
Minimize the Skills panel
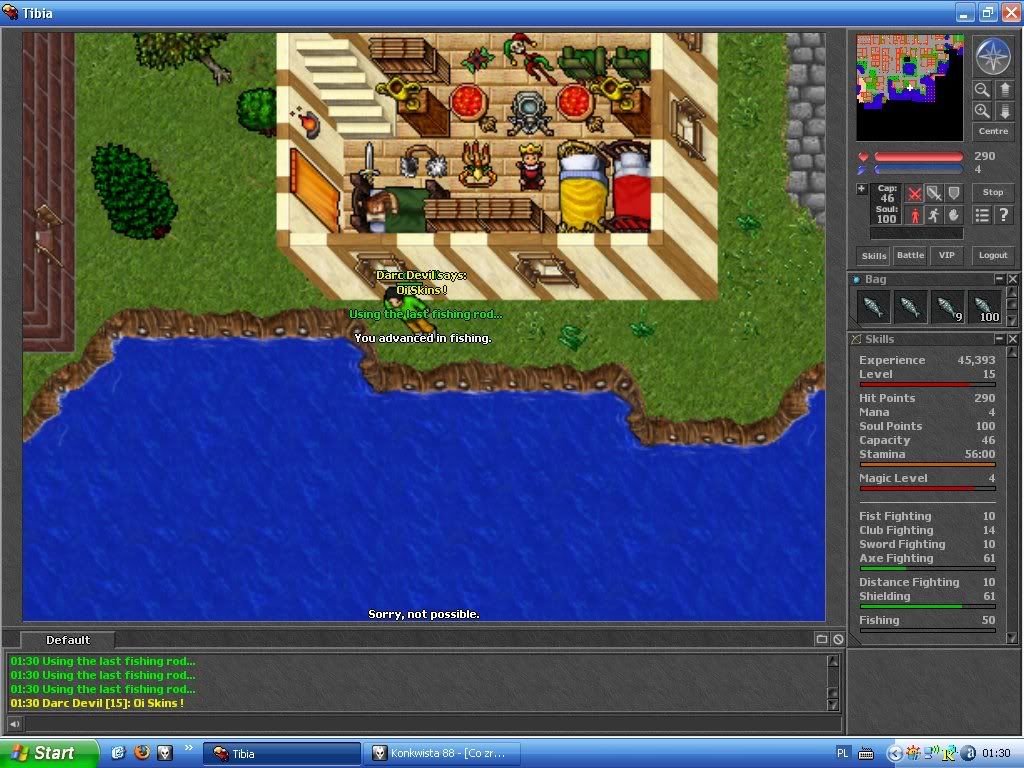(999, 339)
